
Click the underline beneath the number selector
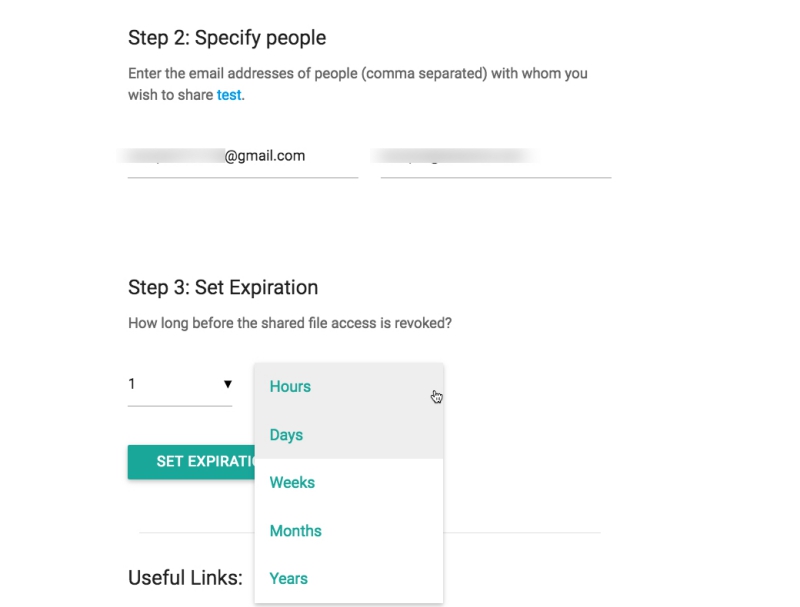(180, 406)
